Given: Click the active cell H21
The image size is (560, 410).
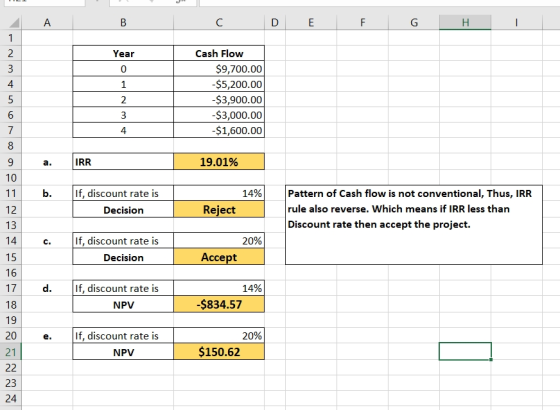Looking at the screenshot, I should 465,351.
